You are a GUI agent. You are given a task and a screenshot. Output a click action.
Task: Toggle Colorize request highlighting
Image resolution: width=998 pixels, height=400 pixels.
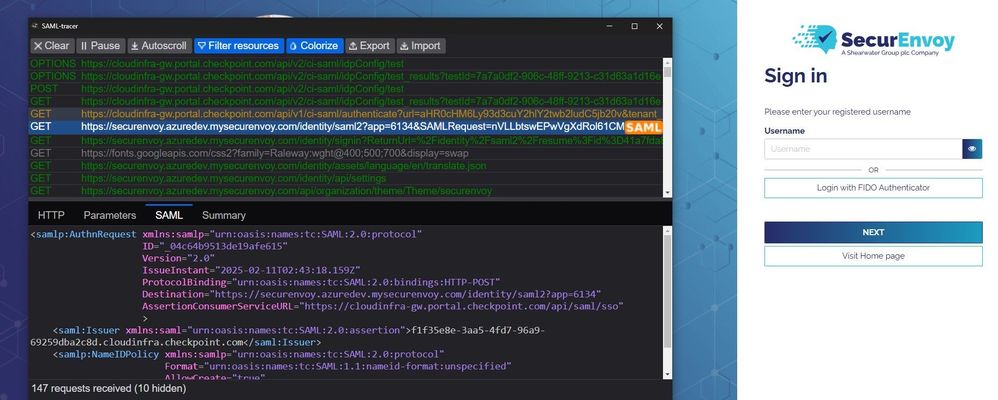[x=314, y=46]
